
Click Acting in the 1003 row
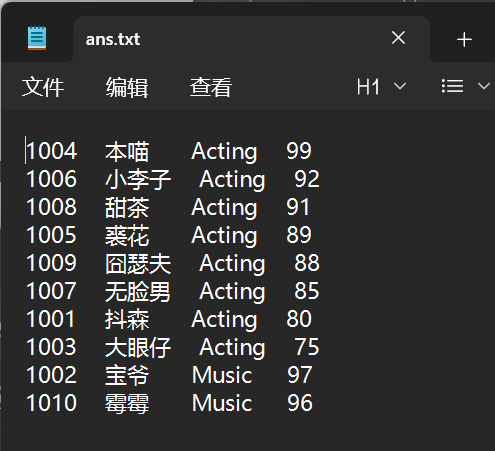click(x=232, y=348)
